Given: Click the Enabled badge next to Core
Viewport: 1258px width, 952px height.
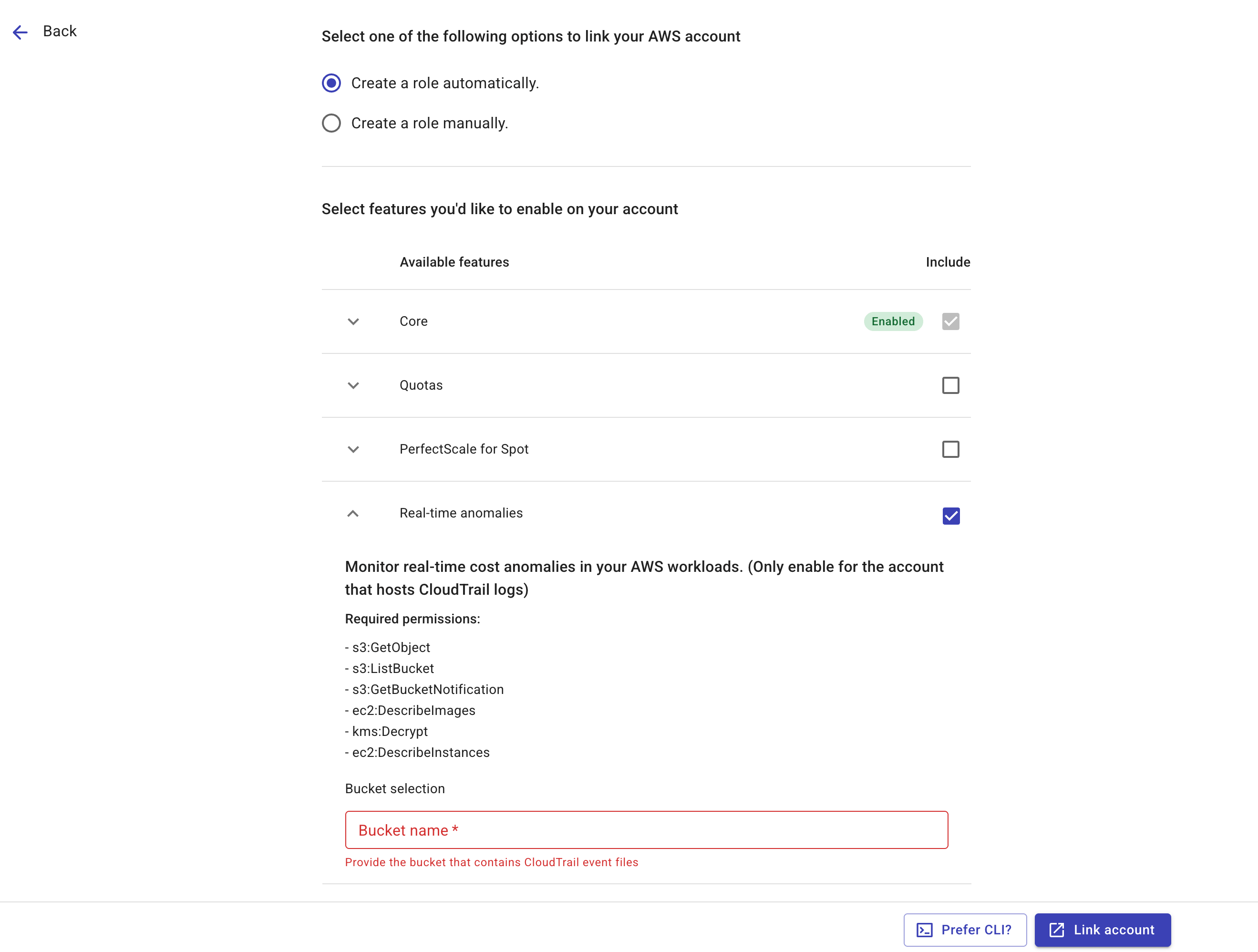Looking at the screenshot, I should (x=893, y=321).
